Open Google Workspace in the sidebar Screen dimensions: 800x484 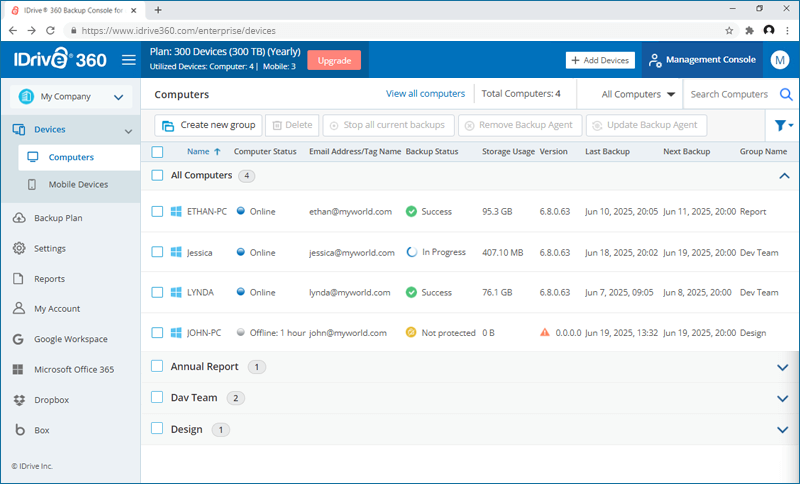click(71, 339)
